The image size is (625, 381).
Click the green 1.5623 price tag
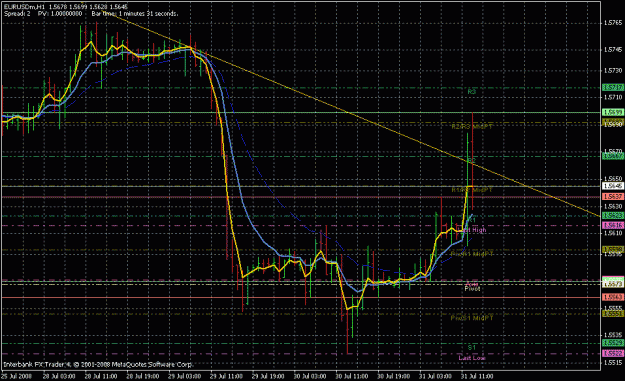coord(613,216)
